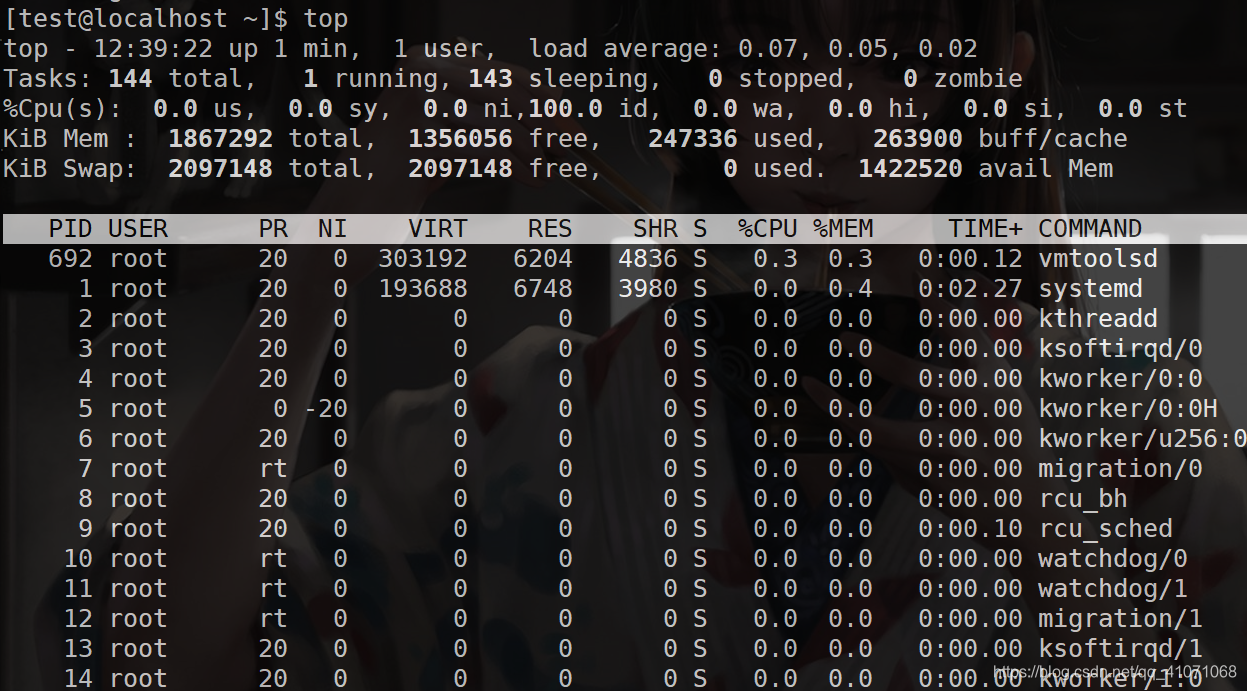The width and height of the screenshot is (1247, 691).
Task: Select the kworker/0:0H process name
Action: [x=1128, y=409]
